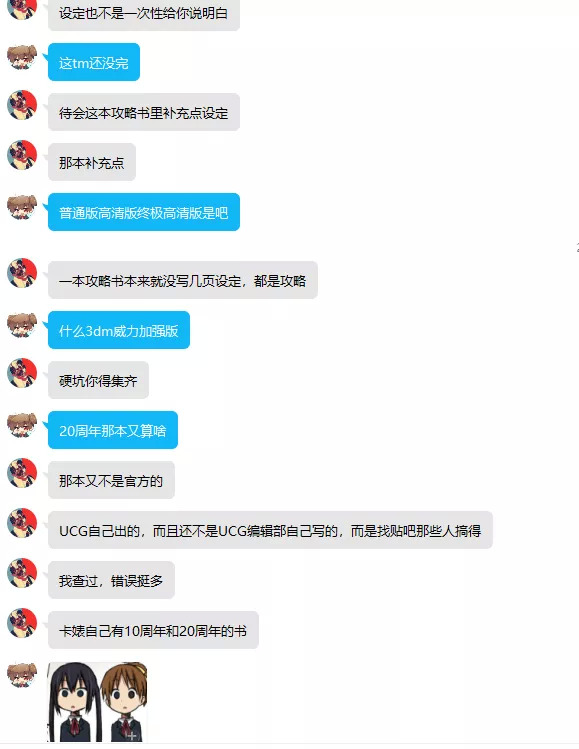Viewport: 579px width, 749px height.
Task: Select the '待会这本攻略书里补充点设定' message bubble
Action: (144, 112)
